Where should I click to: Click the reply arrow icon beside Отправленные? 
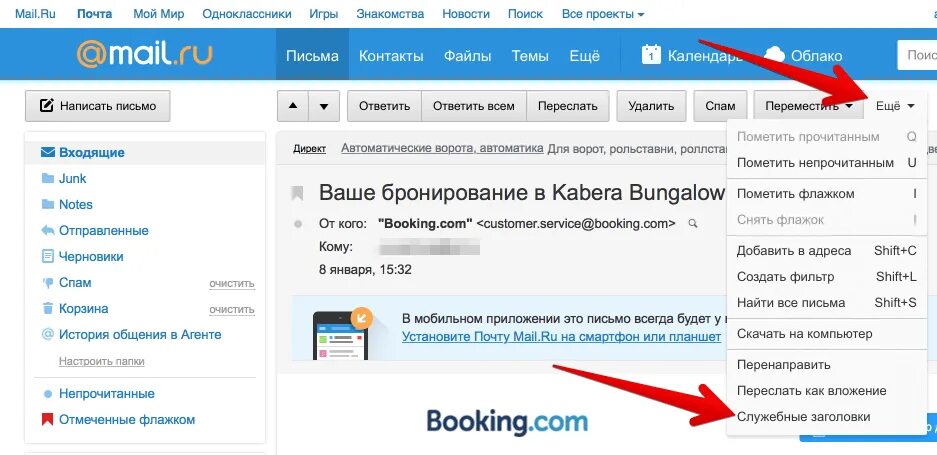[x=48, y=230]
